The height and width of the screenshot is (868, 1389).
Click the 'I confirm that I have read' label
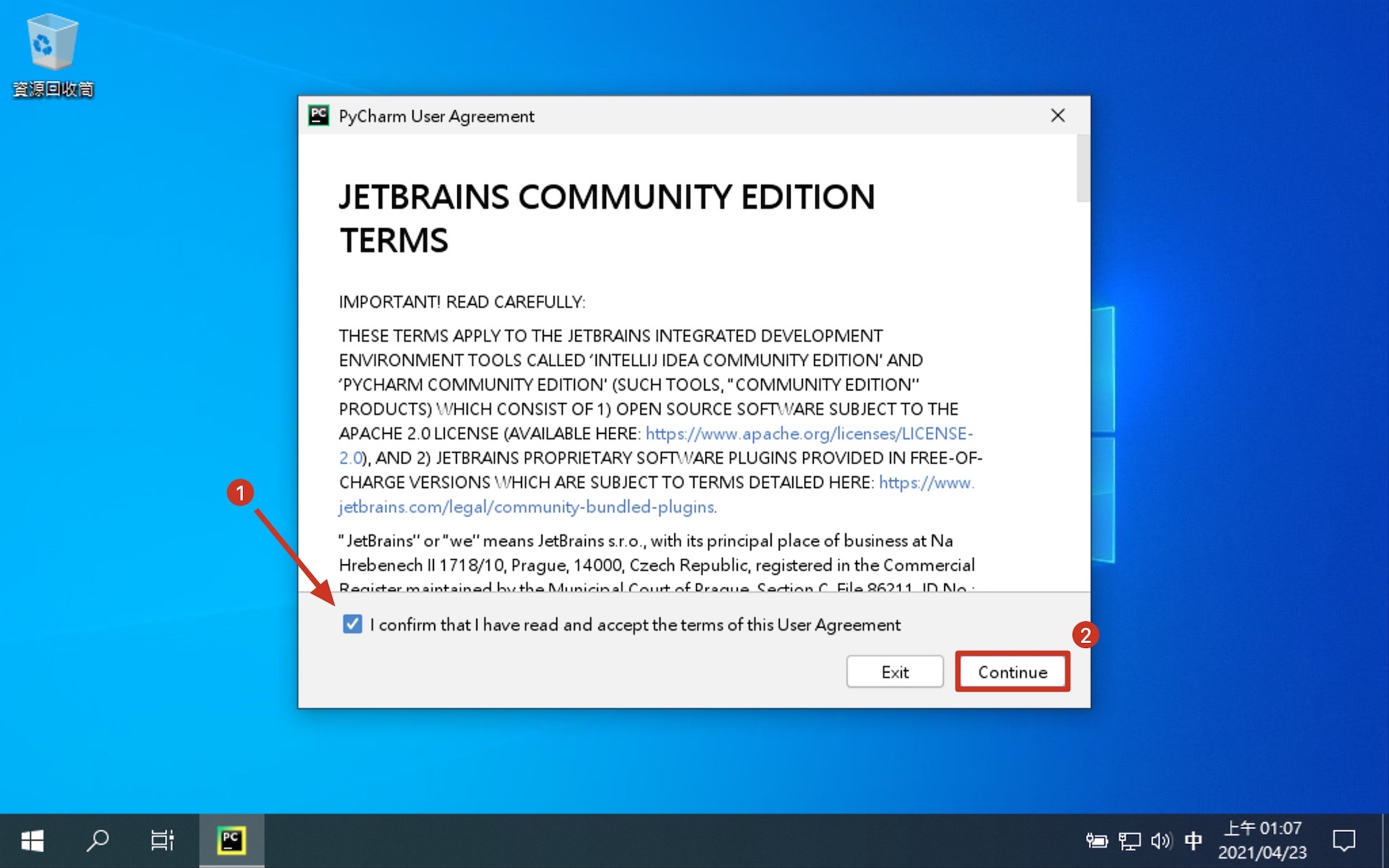635,625
